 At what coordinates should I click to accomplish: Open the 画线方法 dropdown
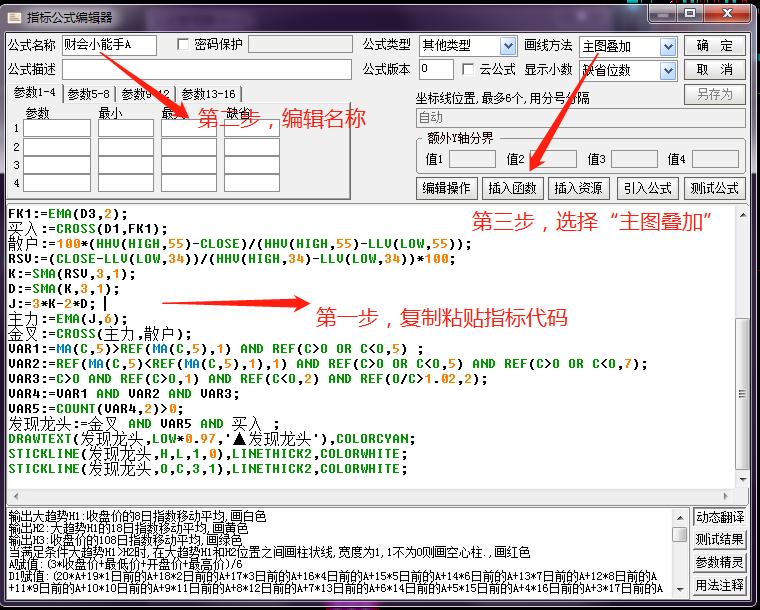click(668, 47)
